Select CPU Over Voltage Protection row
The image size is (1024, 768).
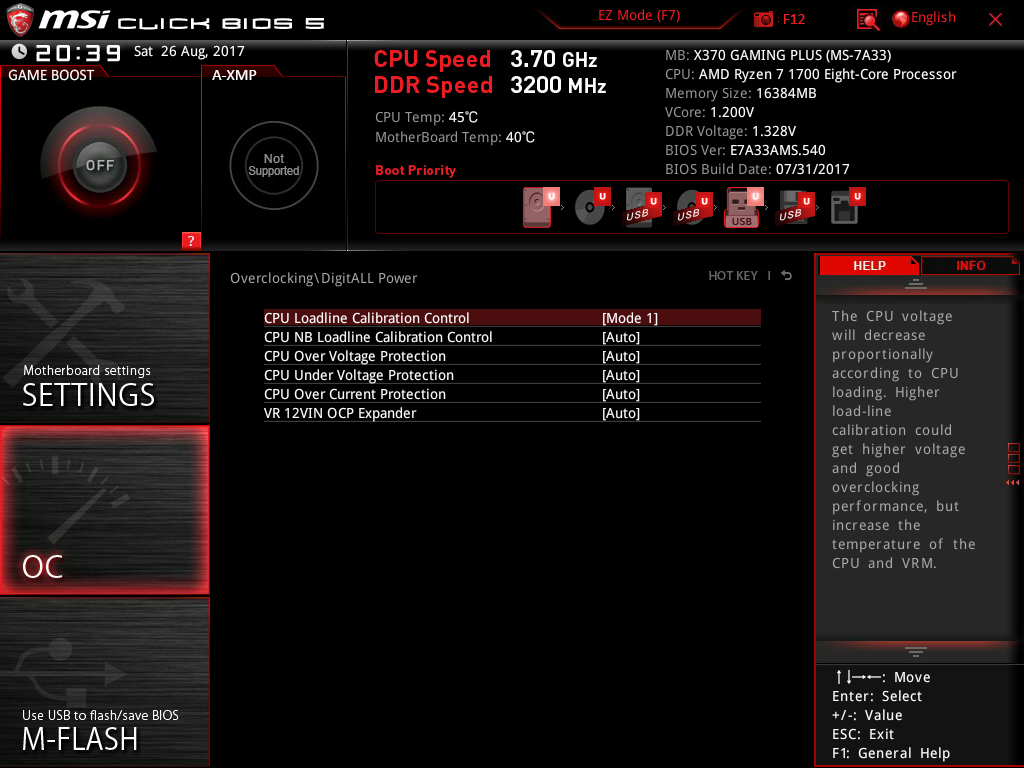(x=512, y=356)
